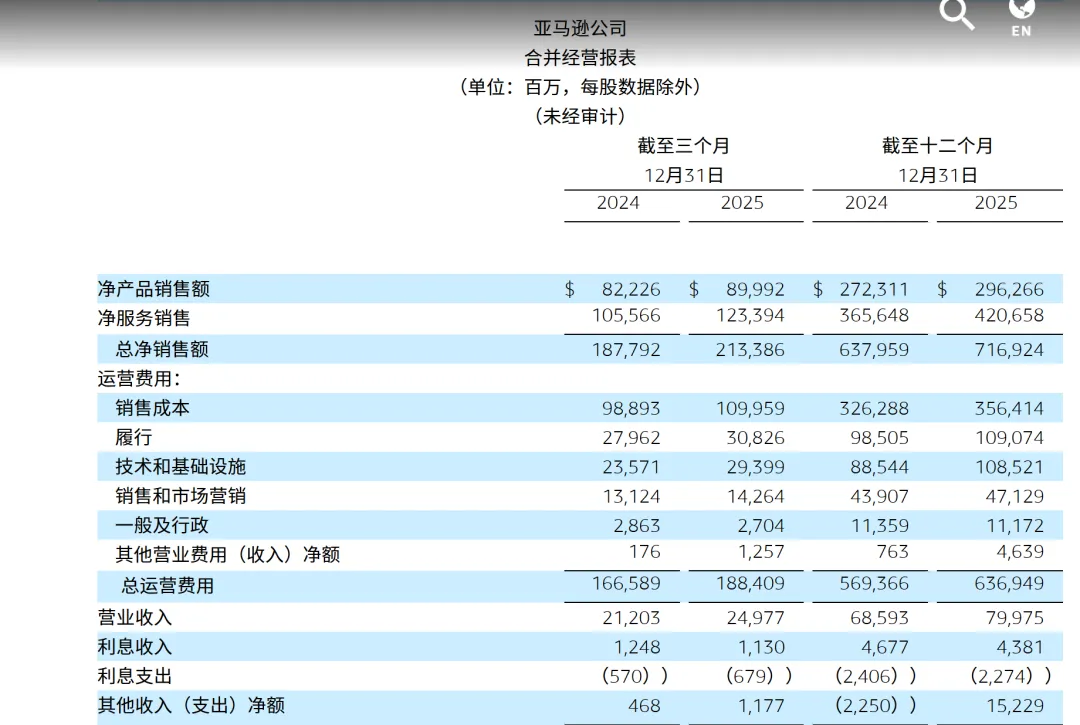Image resolution: width=1080 pixels, height=725 pixels.
Task: Click the 合并经营报表 heading
Action: [x=581, y=56]
